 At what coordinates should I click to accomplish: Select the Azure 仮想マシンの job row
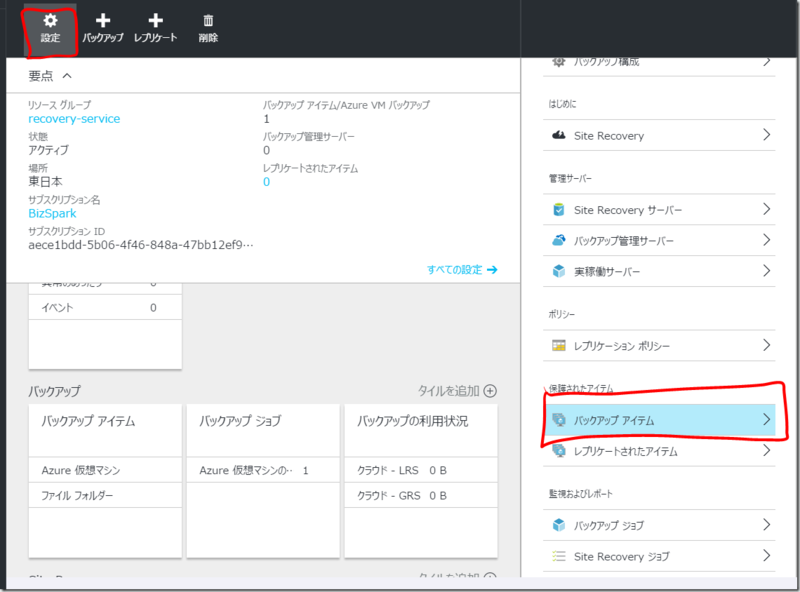coord(263,470)
